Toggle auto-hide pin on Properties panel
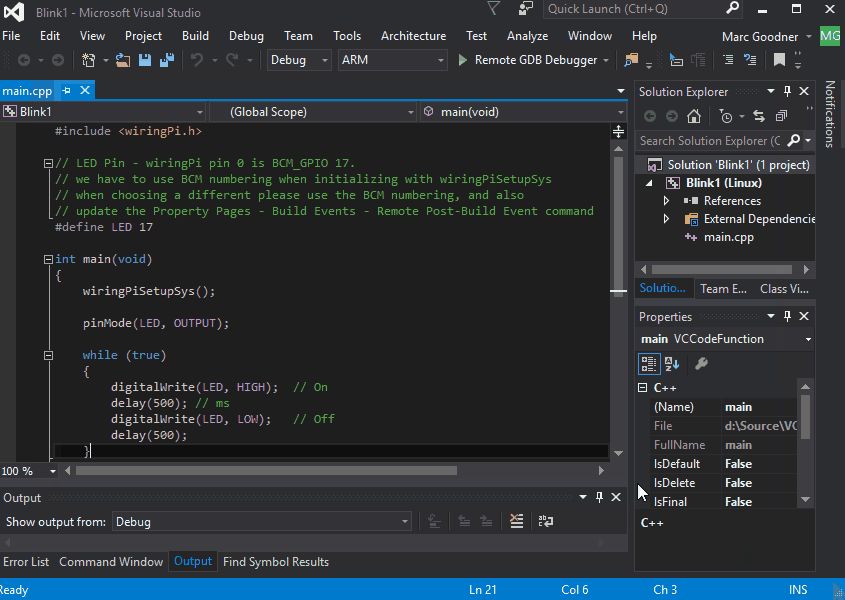 click(787, 316)
